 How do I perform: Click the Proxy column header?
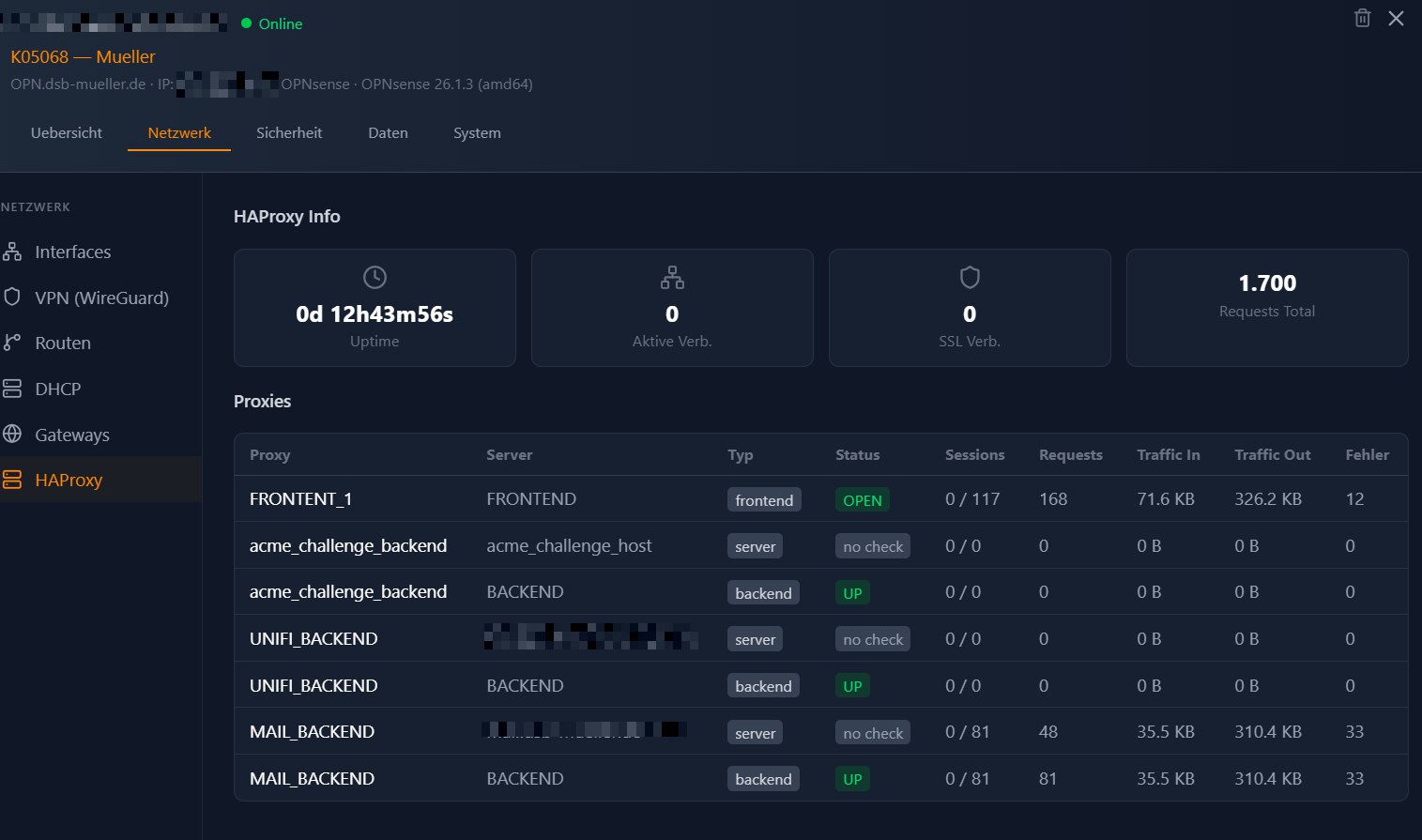269,454
